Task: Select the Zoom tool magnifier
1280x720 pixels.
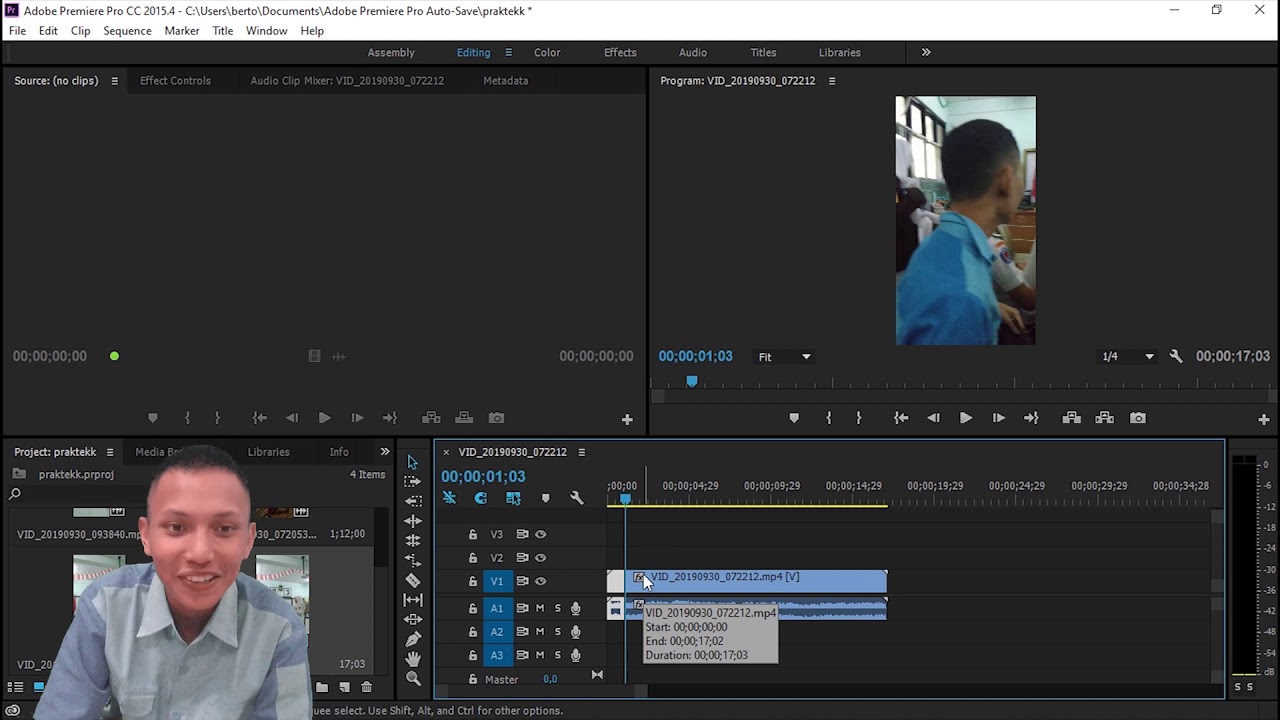Action: click(x=412, y=679)
